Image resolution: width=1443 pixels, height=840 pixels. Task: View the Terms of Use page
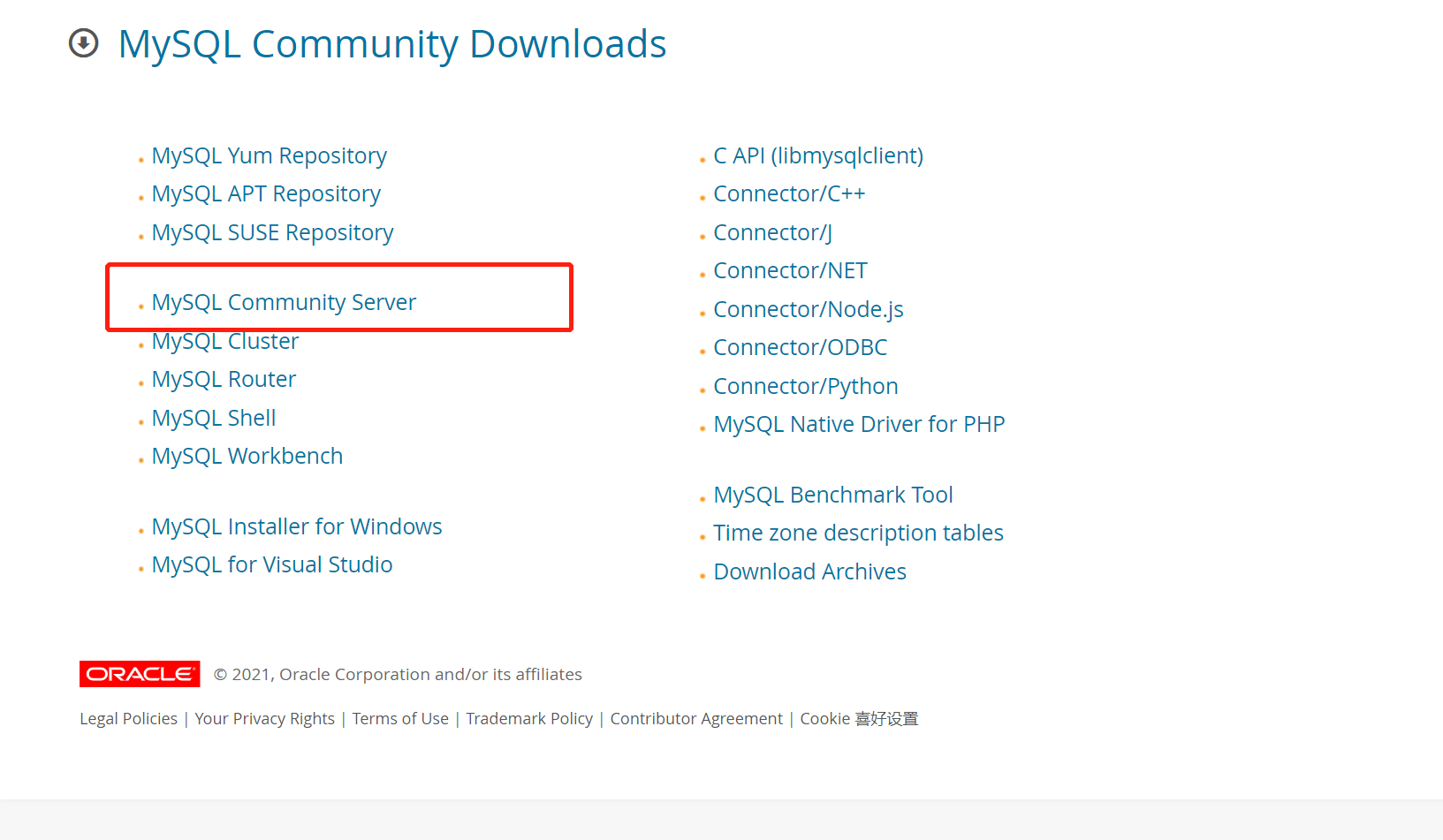(x=400, y=718)
